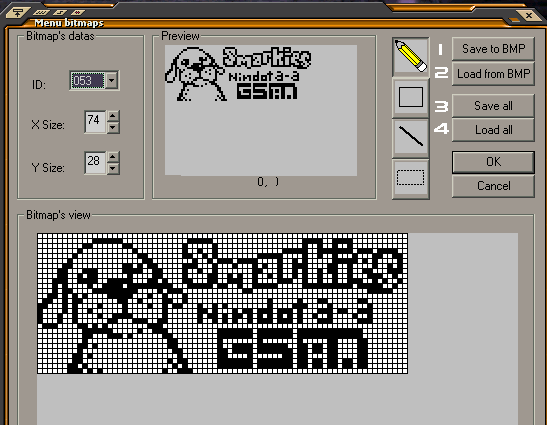547x425 pixels.
Task: Select the dotted selection rectangle tool
Action: point(411,178)
